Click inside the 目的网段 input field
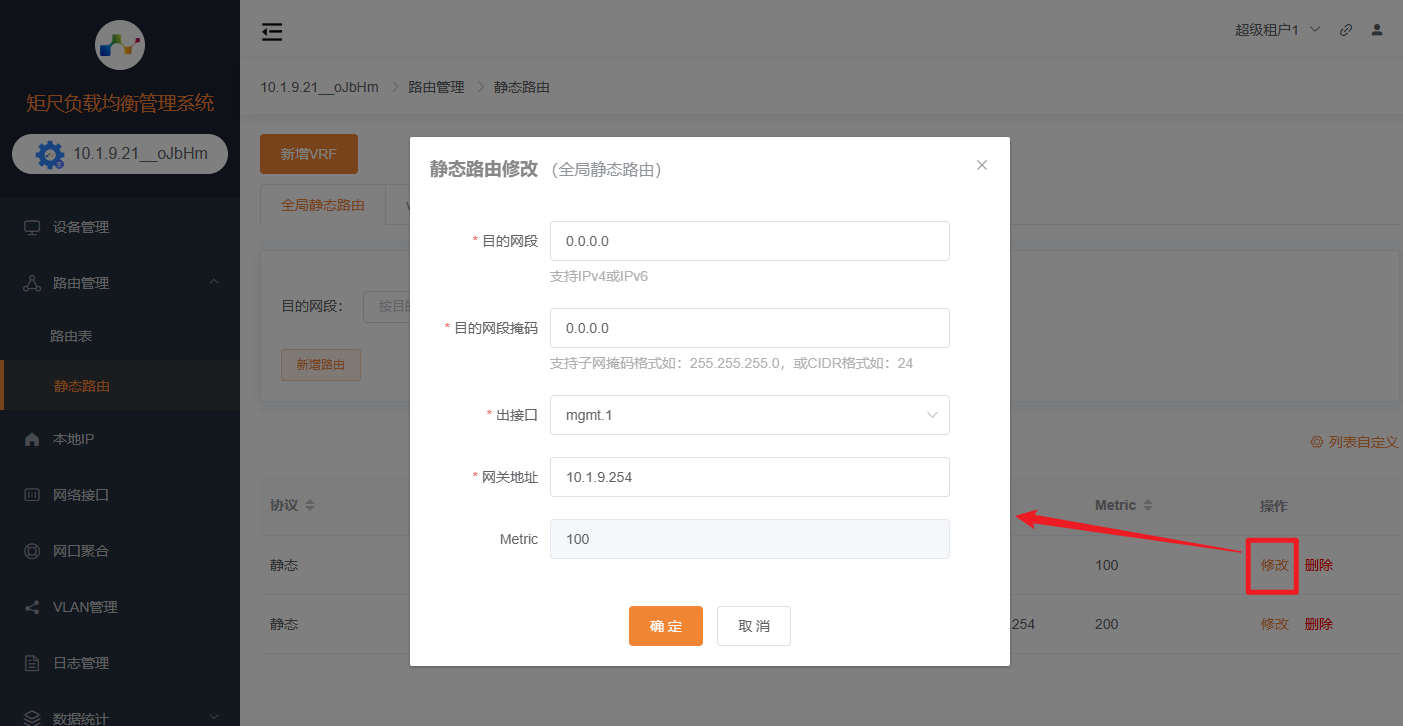Screen dimensions: 1403x726 tap(749, 240)
